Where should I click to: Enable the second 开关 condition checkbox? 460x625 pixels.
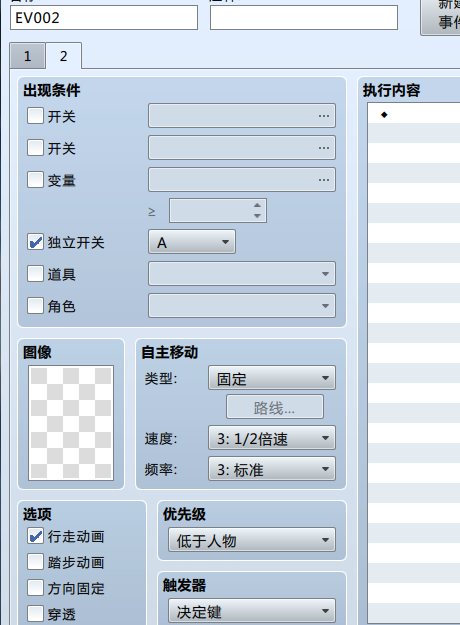click(x=35, y=147)
